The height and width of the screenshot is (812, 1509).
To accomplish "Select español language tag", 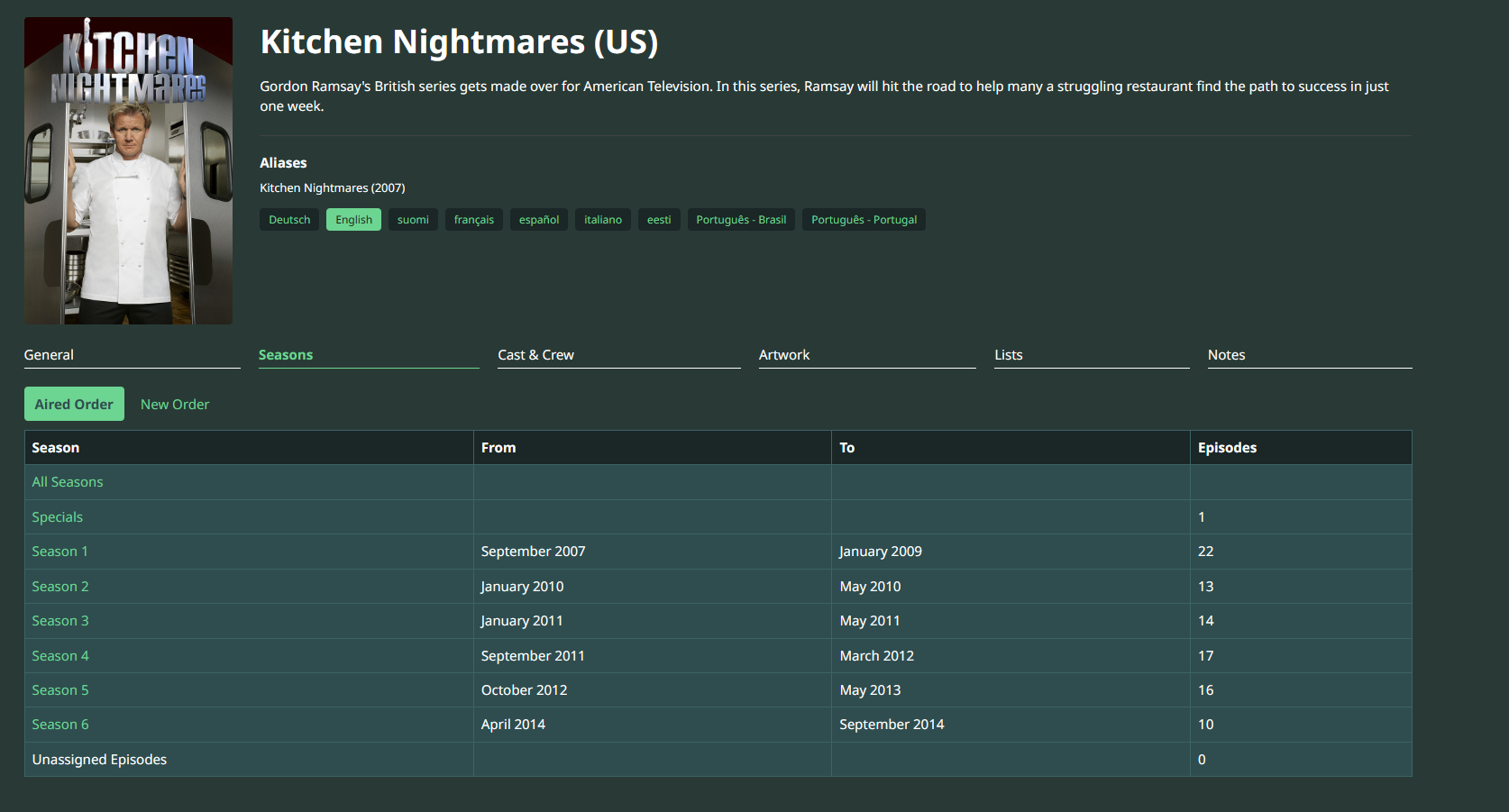I will (x=539, y=220).
